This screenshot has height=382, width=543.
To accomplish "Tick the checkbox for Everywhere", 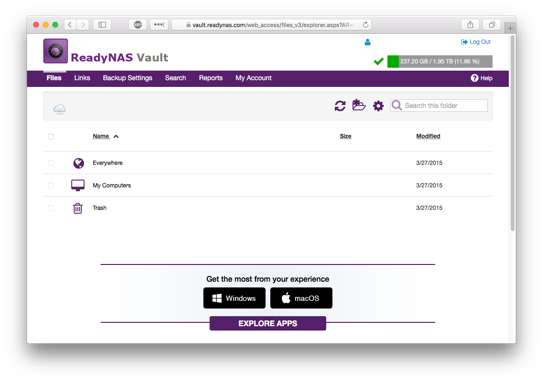I will tap(51, 163).
